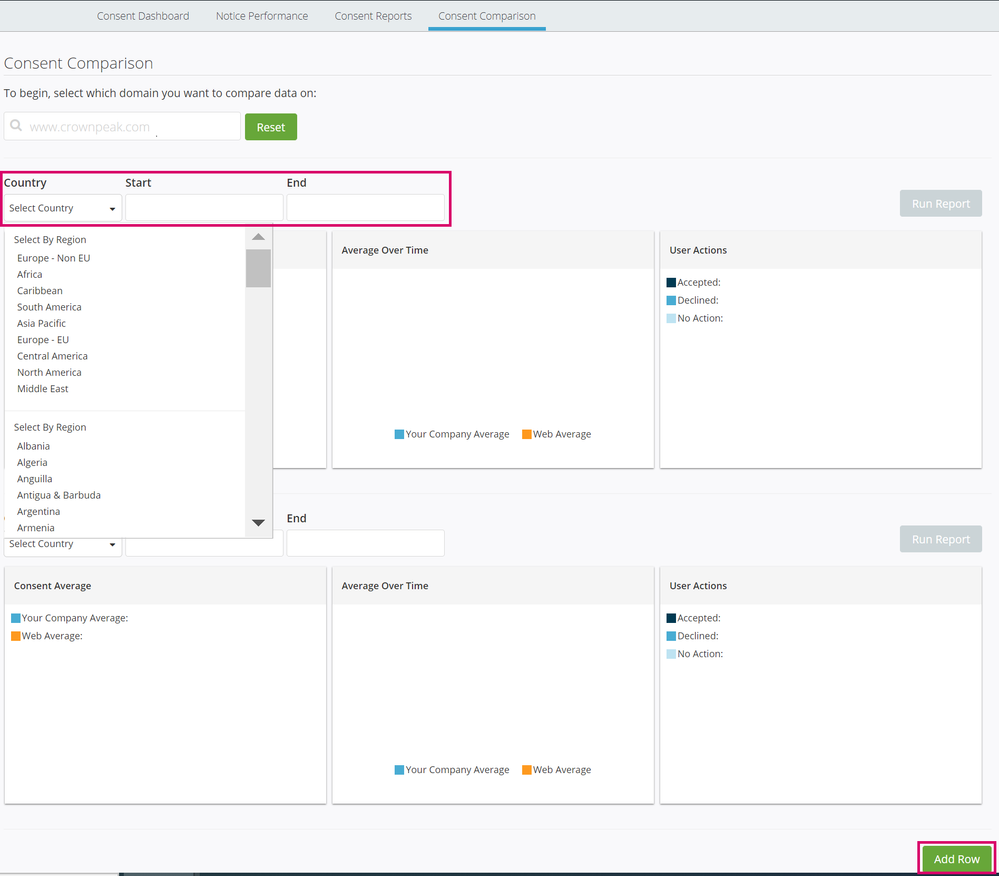Choose Middle East region option
This screenshot has height=876, width=999.
pos(42,389)
